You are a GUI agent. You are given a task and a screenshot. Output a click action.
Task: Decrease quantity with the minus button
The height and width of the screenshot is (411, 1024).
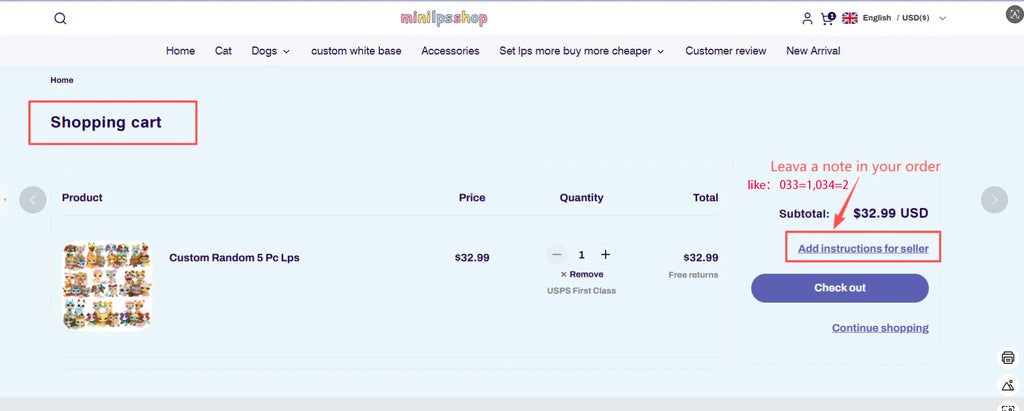click(x=558, y=255)
